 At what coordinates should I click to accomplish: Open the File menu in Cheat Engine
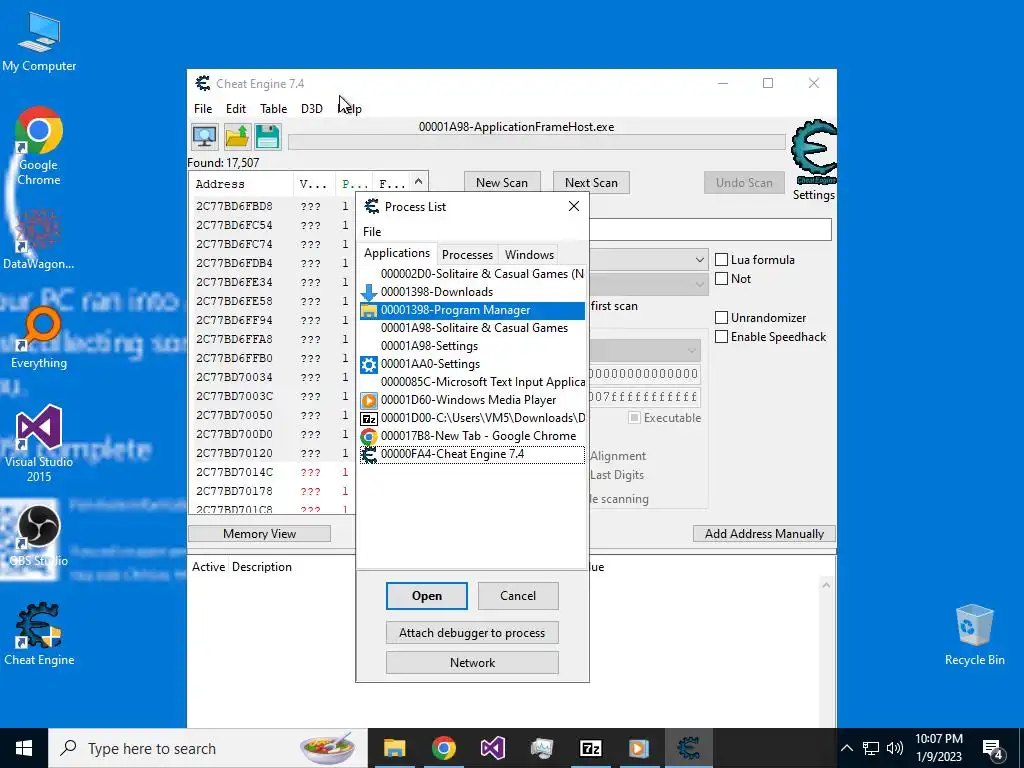203,109
